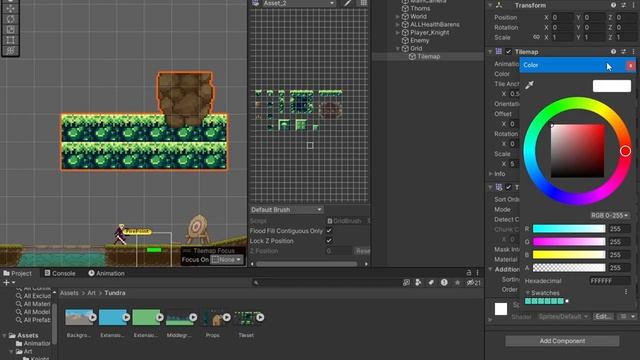This screenshot has height=360, width=640.
Task: Collapse the Assets folder tree
Action: 4,336
